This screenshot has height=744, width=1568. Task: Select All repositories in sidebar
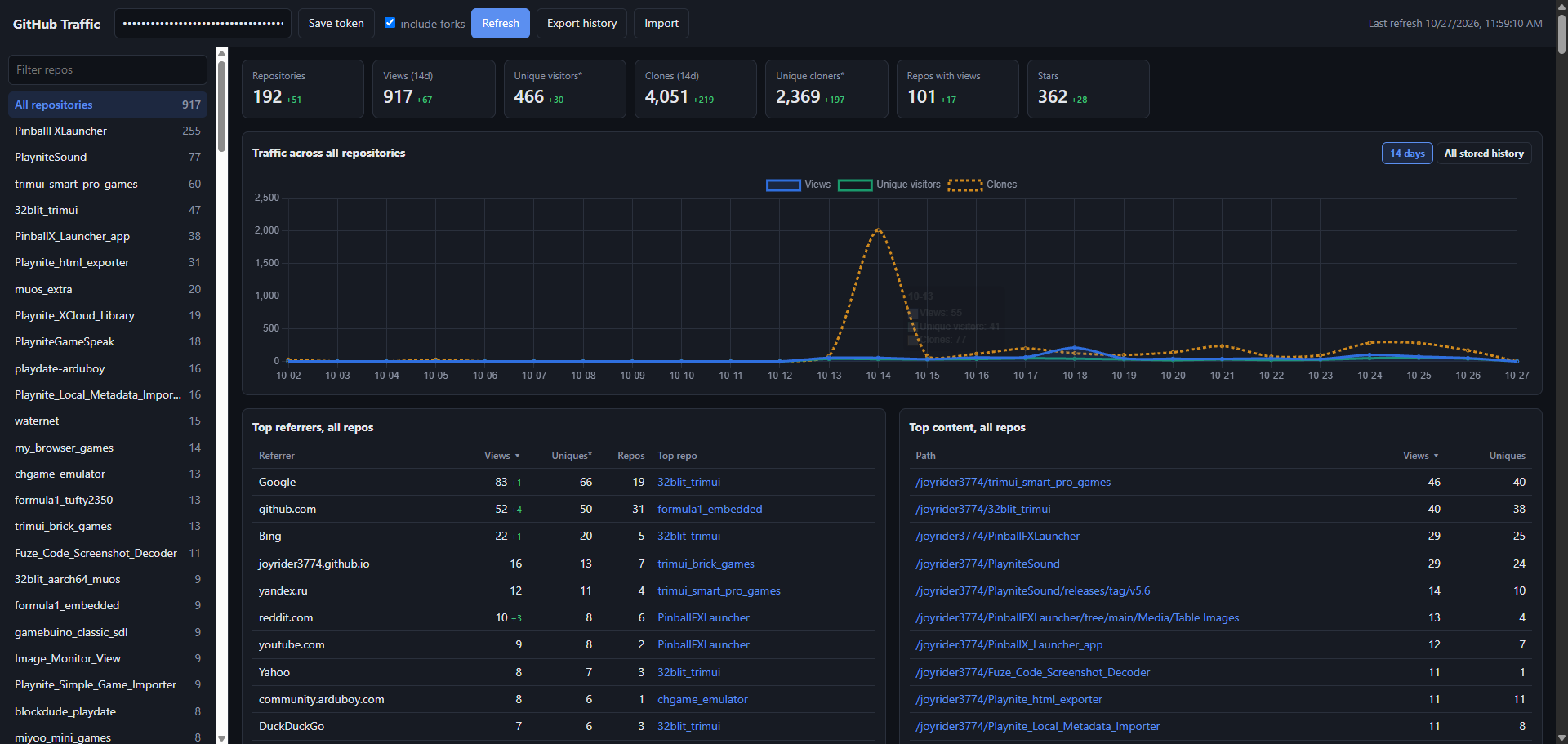(108, 105)
